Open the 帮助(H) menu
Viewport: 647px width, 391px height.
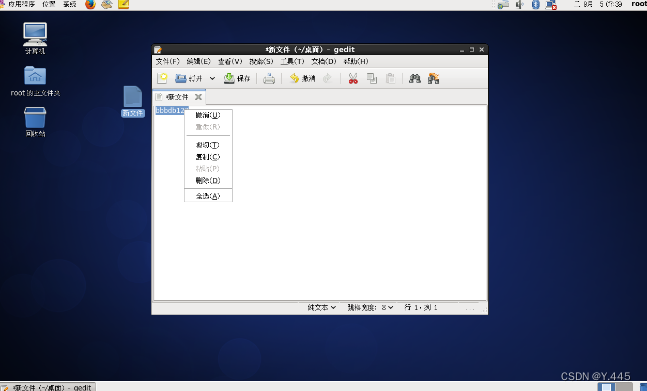(x=356, y=61)
